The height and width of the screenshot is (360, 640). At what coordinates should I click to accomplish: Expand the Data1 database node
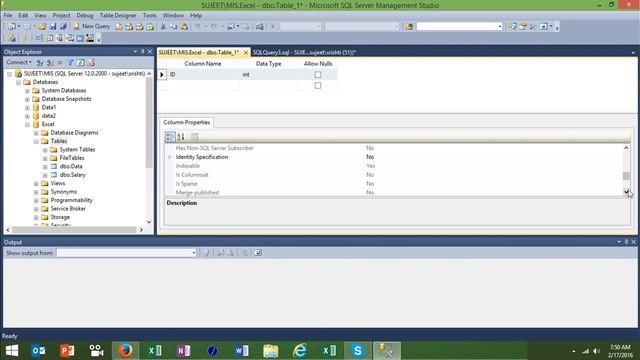(27, 108)
